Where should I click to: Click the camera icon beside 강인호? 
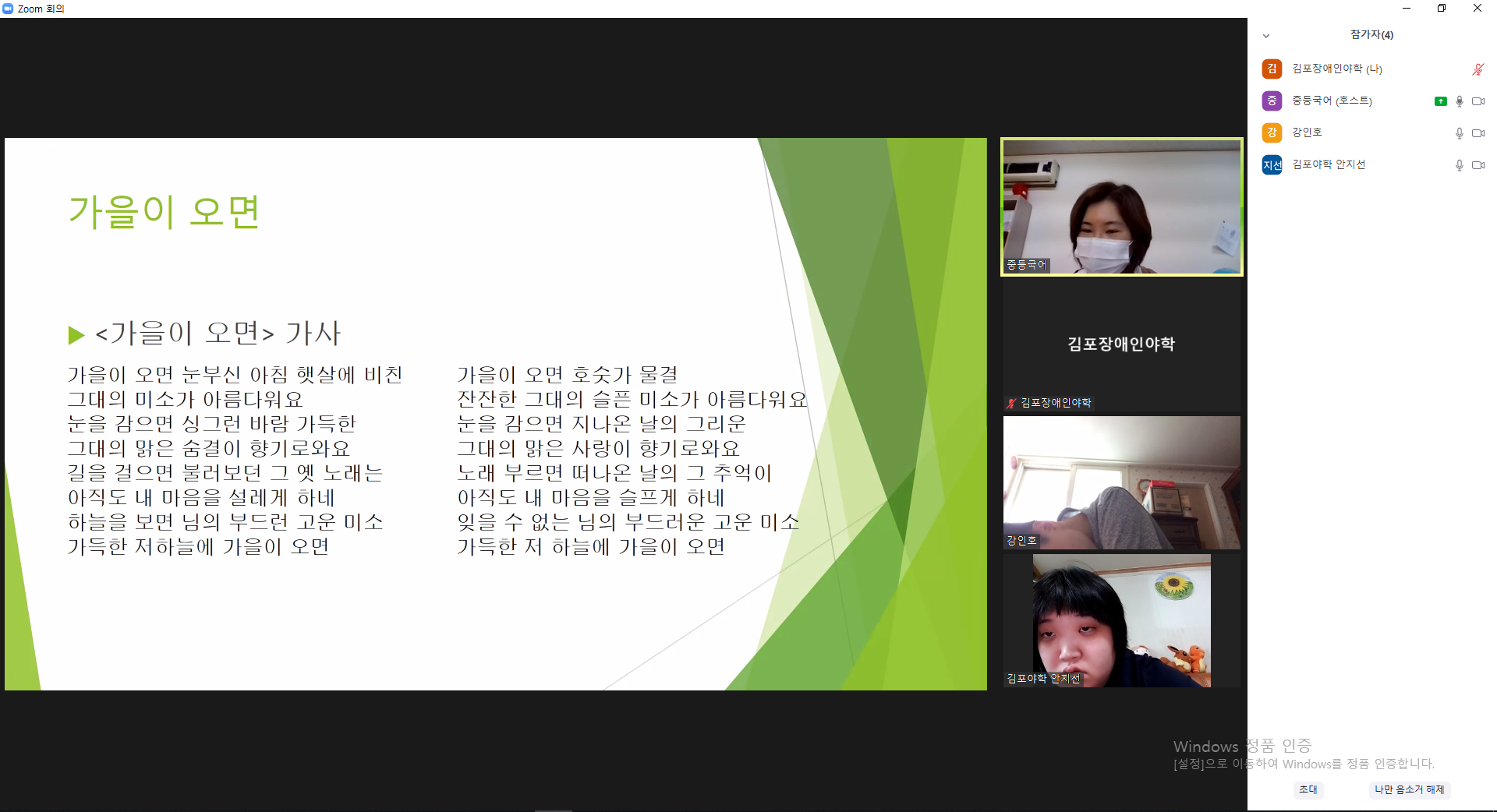point(1478,133)
